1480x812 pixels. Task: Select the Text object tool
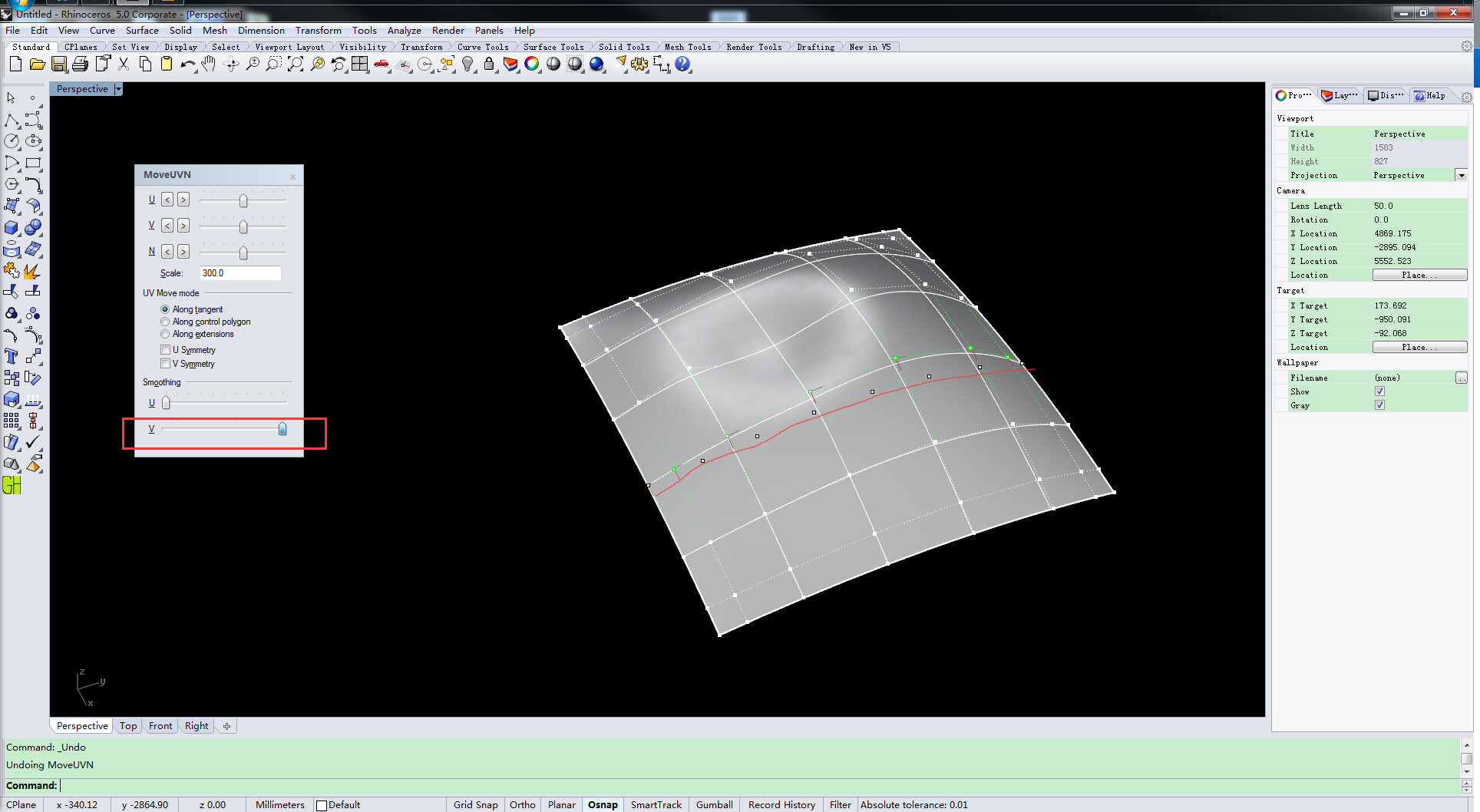[x=12, y=356]
